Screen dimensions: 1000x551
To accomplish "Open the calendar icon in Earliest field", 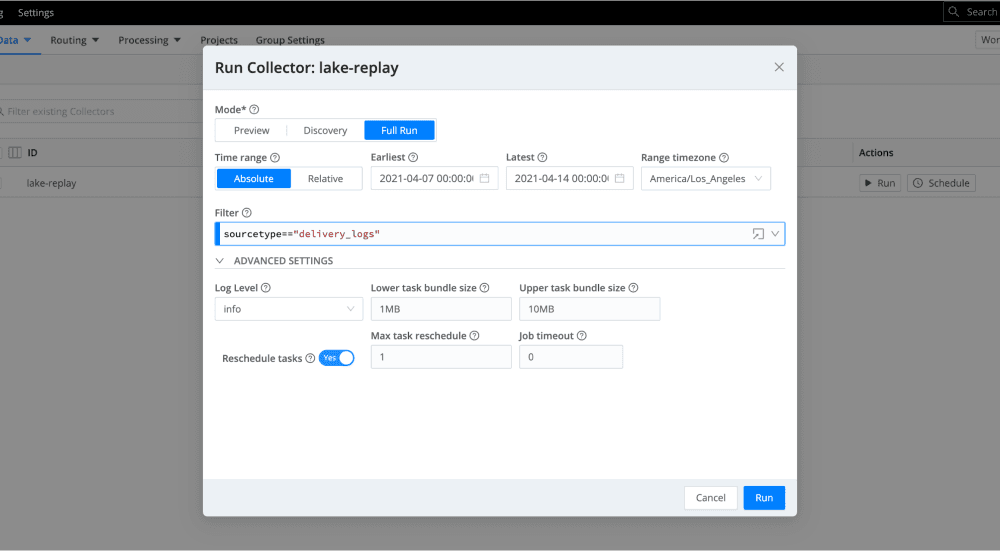I will [484, 179].
